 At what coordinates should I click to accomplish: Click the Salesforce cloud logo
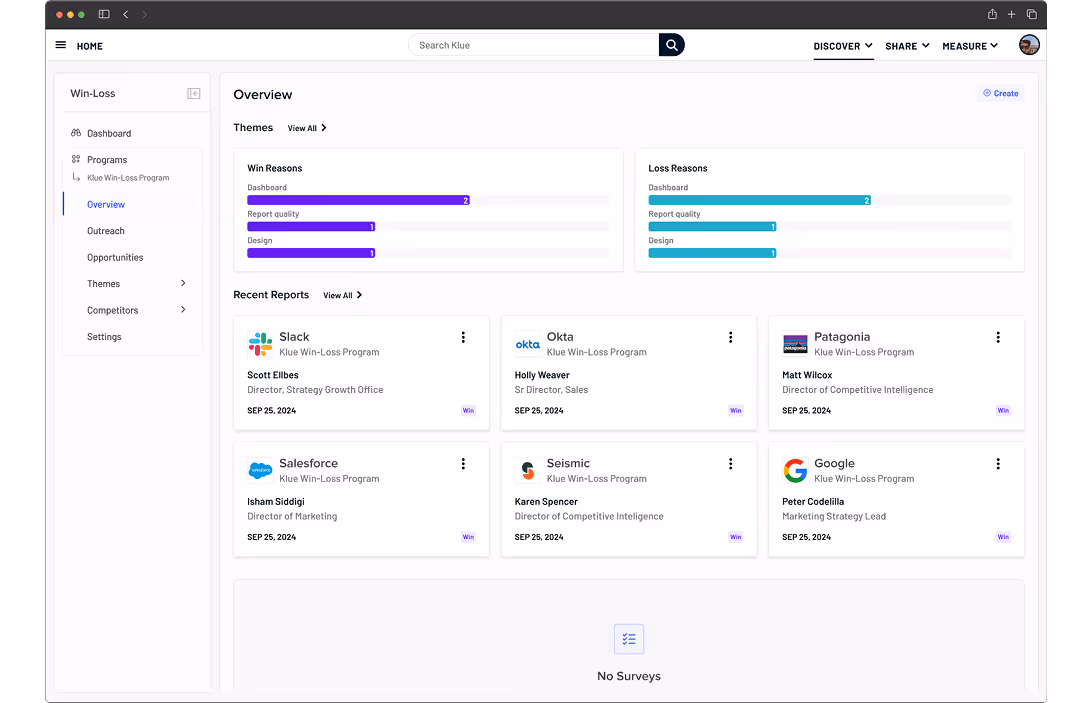pyautogui.click(x=260, y=470)
